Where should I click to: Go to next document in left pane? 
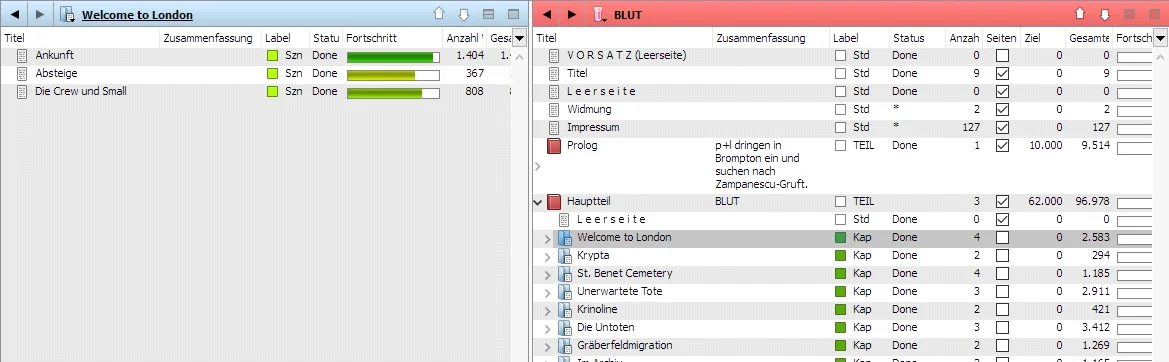(463, 14)
